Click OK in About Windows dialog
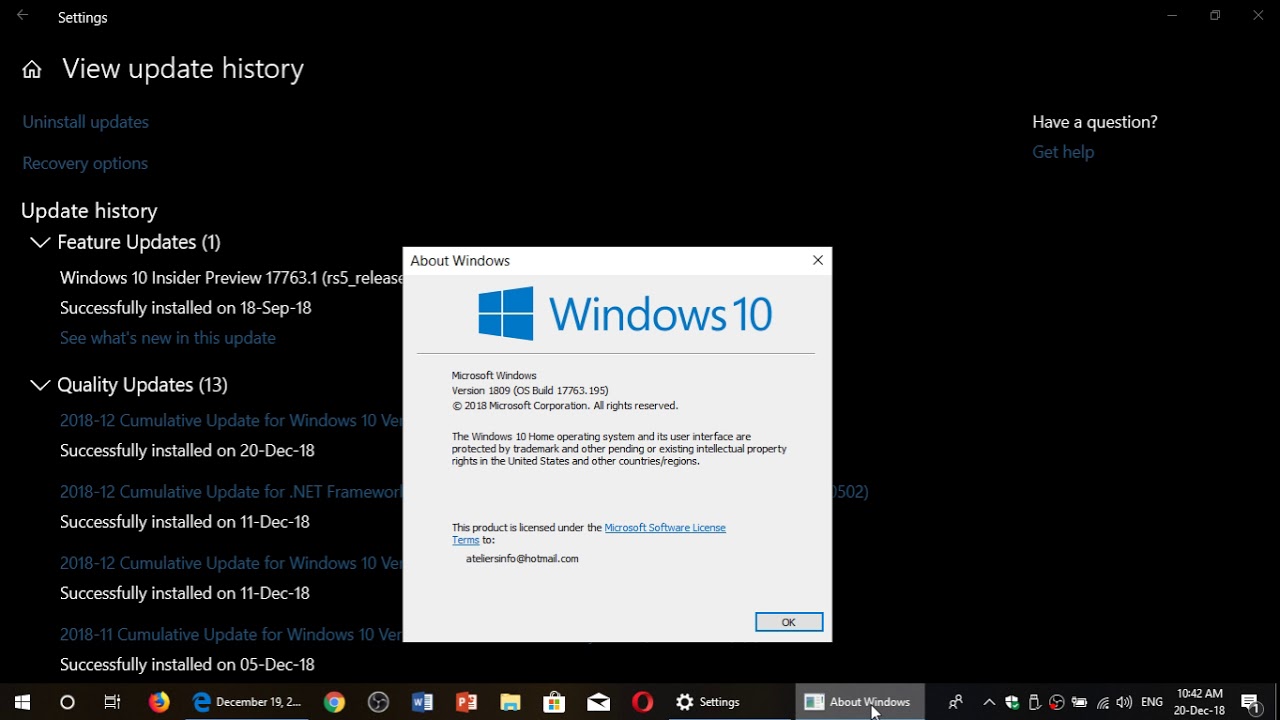Viewport: 1280px width, 720px height. pos(789,622)
